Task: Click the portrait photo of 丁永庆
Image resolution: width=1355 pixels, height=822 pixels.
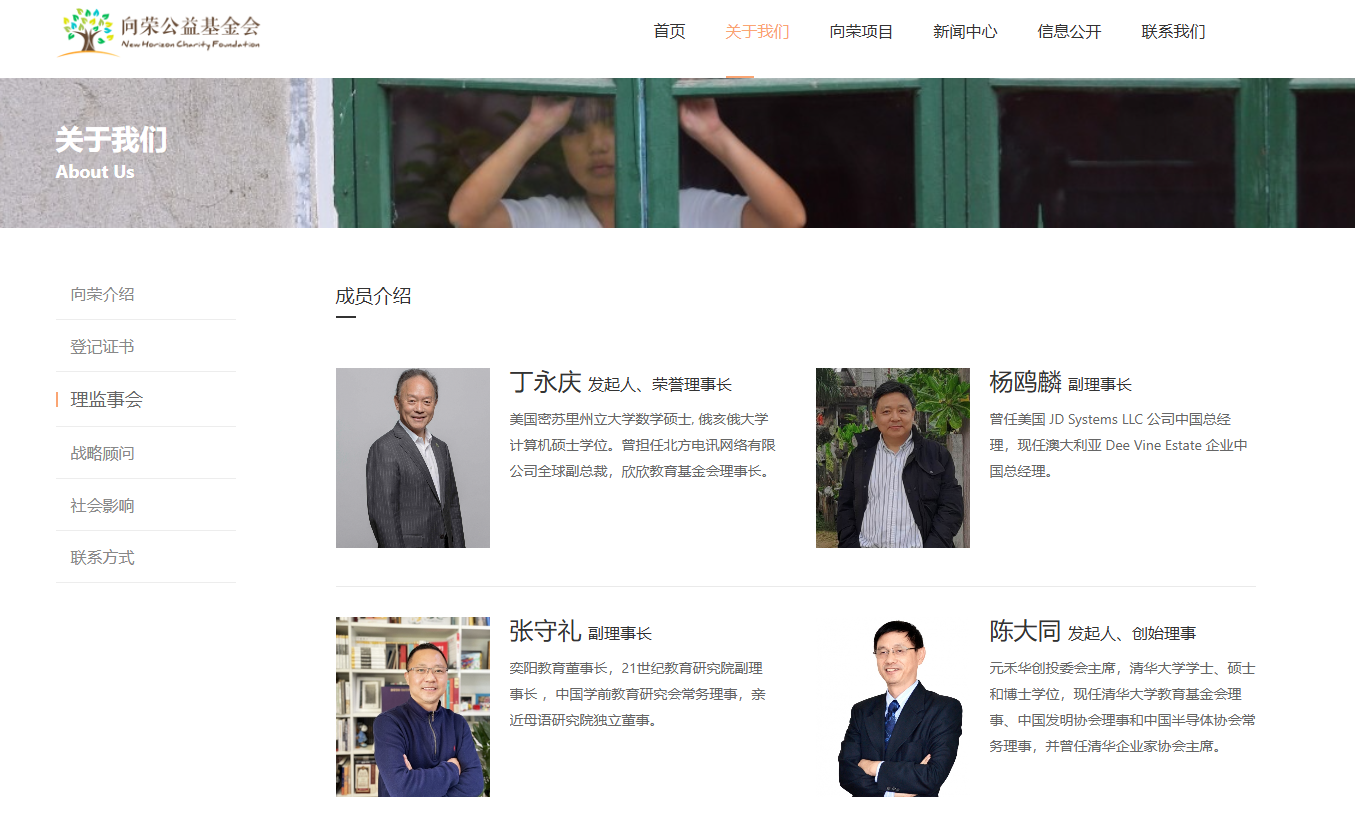Action: coord(413,458)
